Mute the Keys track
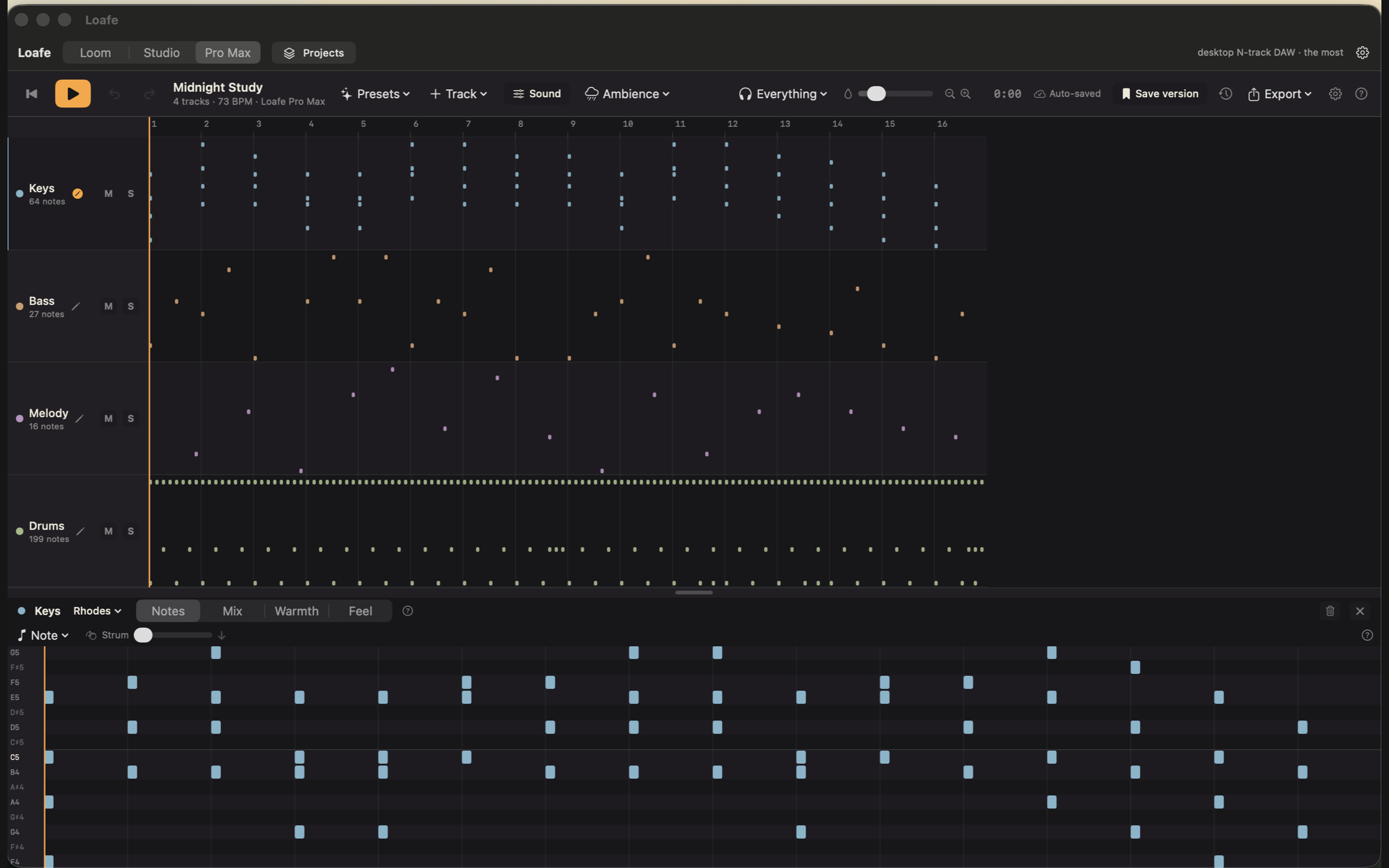This screenshot has height=868, width=1389. coord(109,194)
